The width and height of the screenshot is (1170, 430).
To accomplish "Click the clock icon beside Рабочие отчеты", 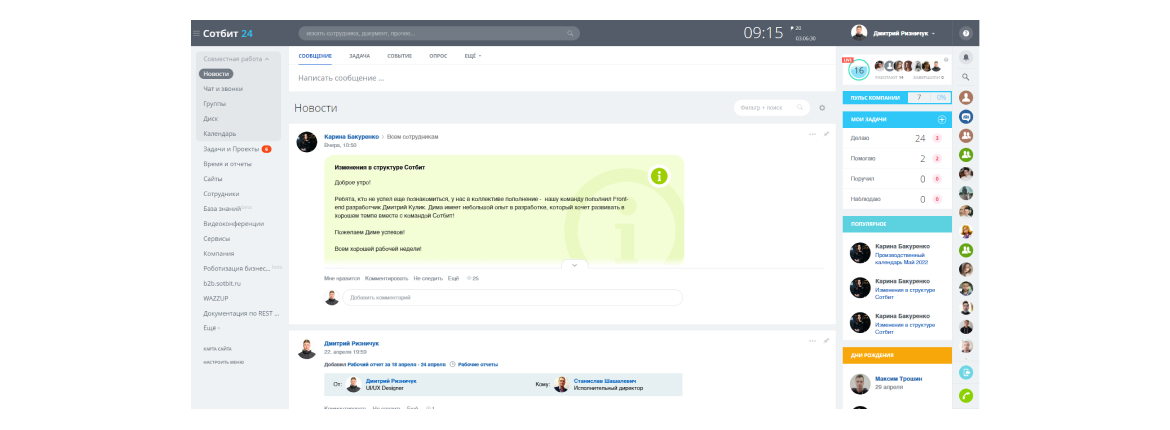I will pyautogui.click(x=453, y=364).
